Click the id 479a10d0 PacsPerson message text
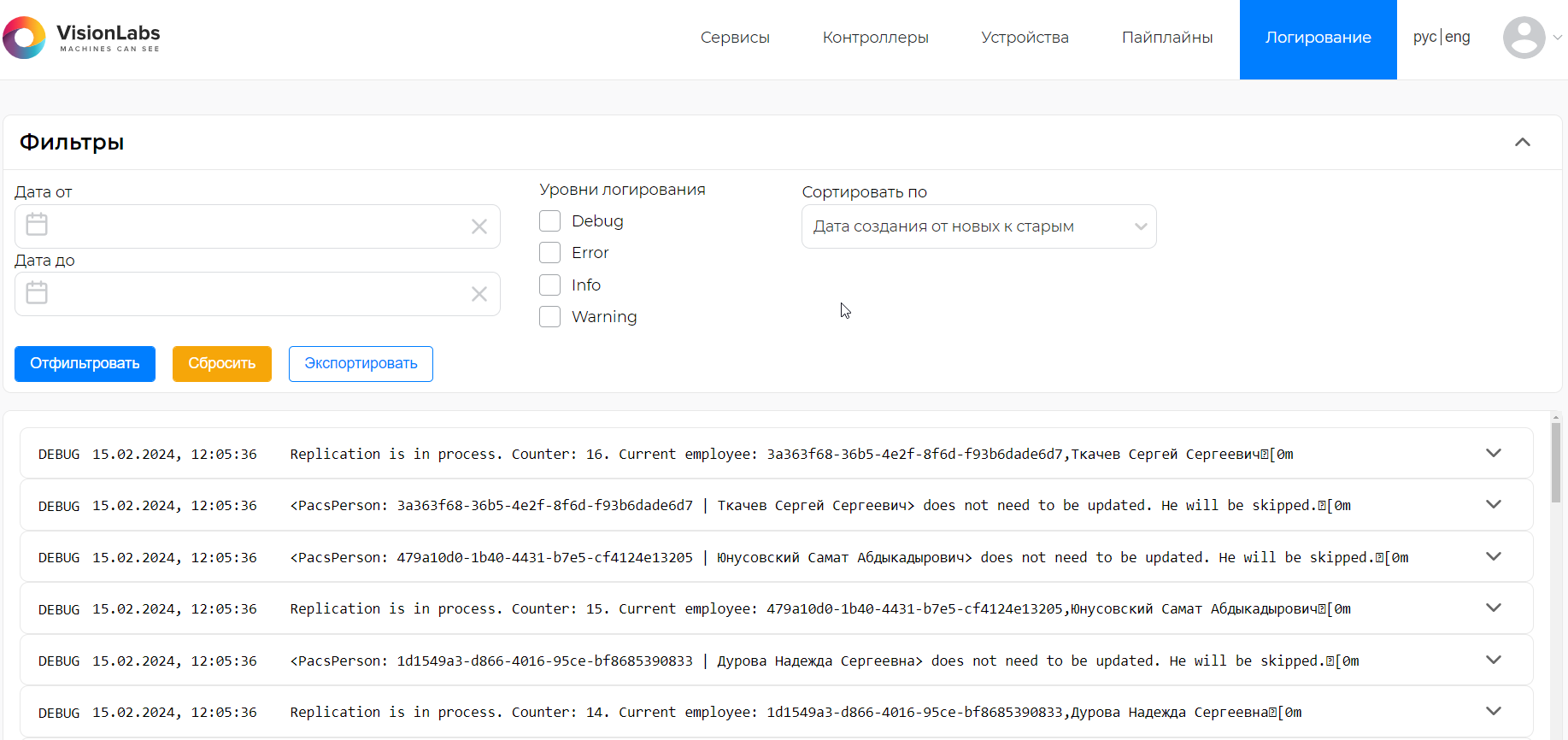1568x740 pixels. pyautogui.click(x=849, y=557)
